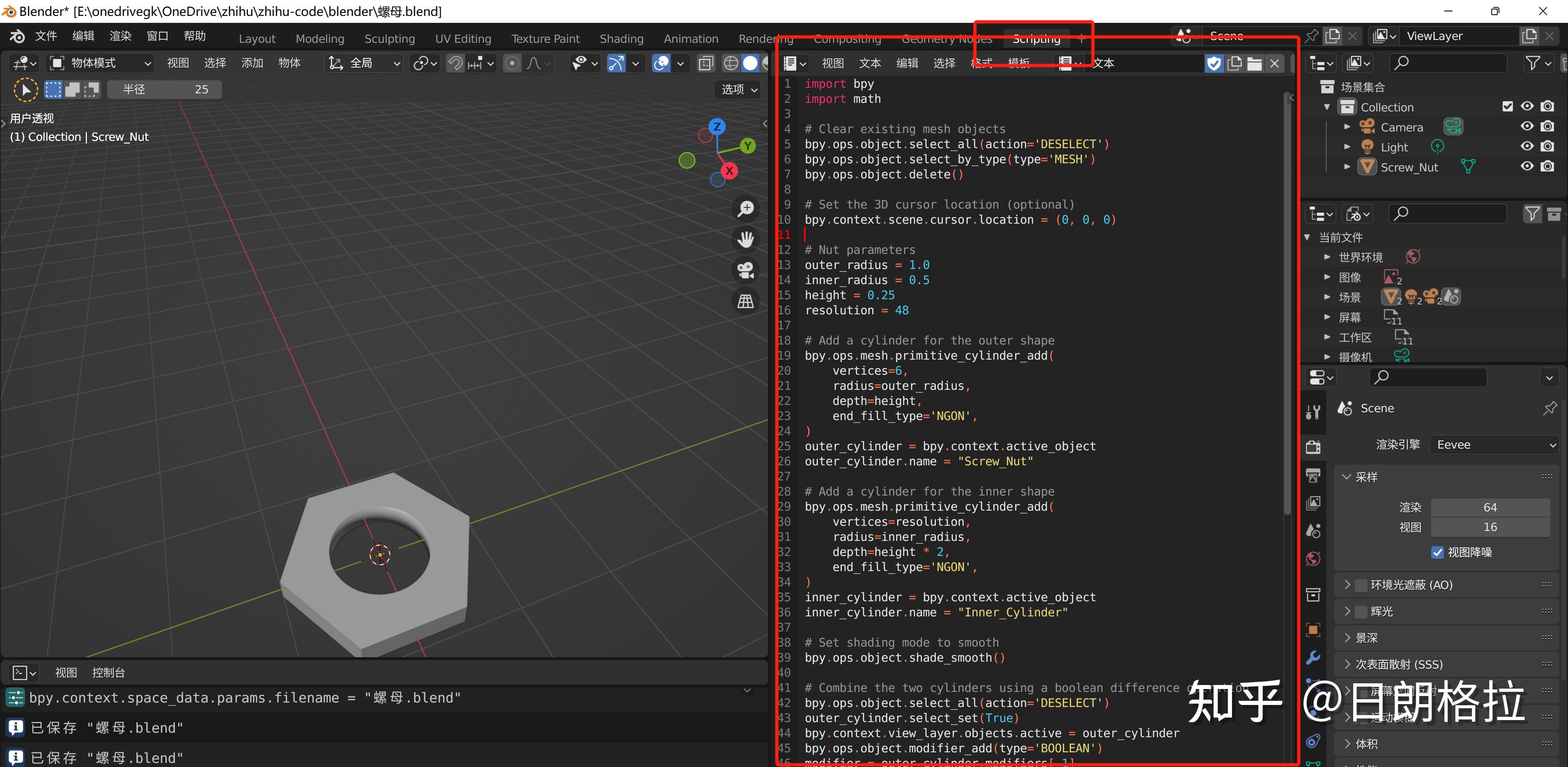Open Modifier Properties with the wrench icon

pyautogui.click(x=1313, y=658)
